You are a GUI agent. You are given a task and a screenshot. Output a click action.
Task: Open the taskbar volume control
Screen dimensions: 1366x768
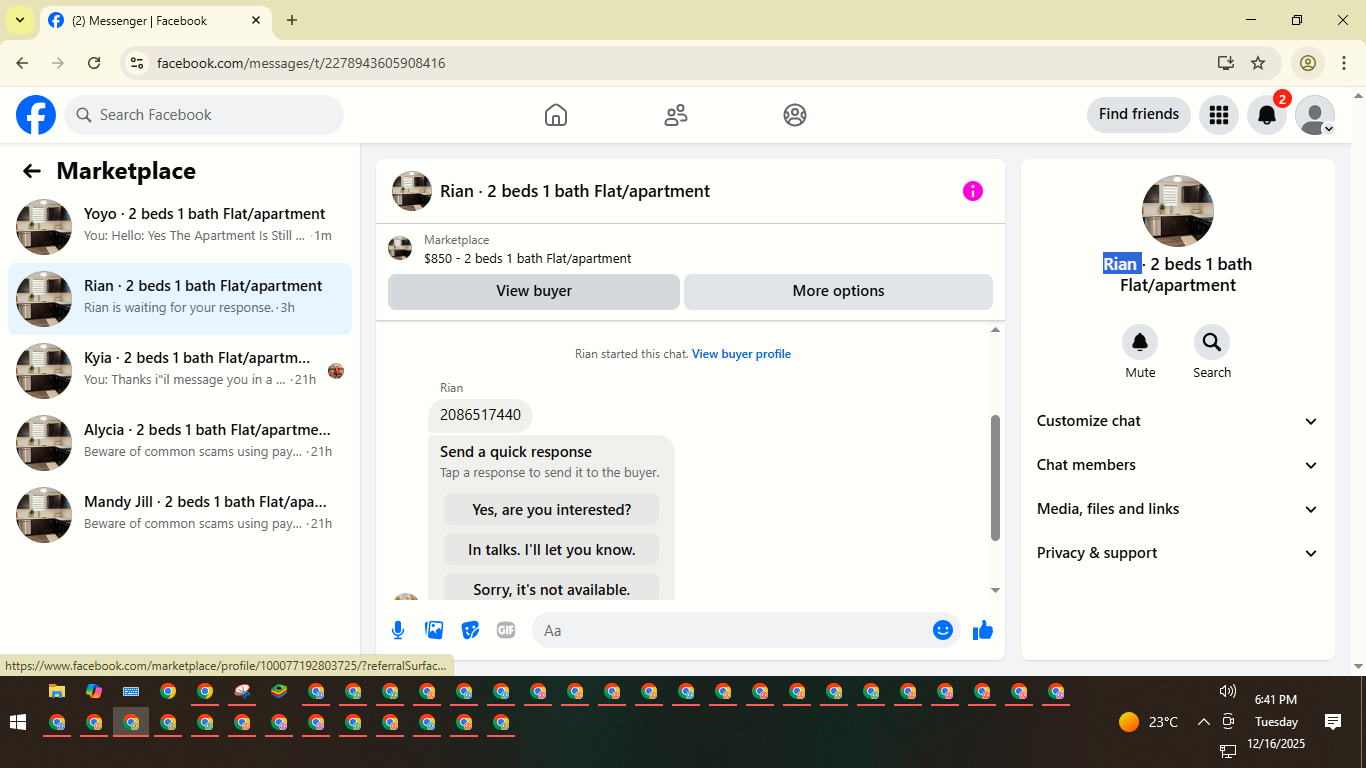click(1228, 691)
